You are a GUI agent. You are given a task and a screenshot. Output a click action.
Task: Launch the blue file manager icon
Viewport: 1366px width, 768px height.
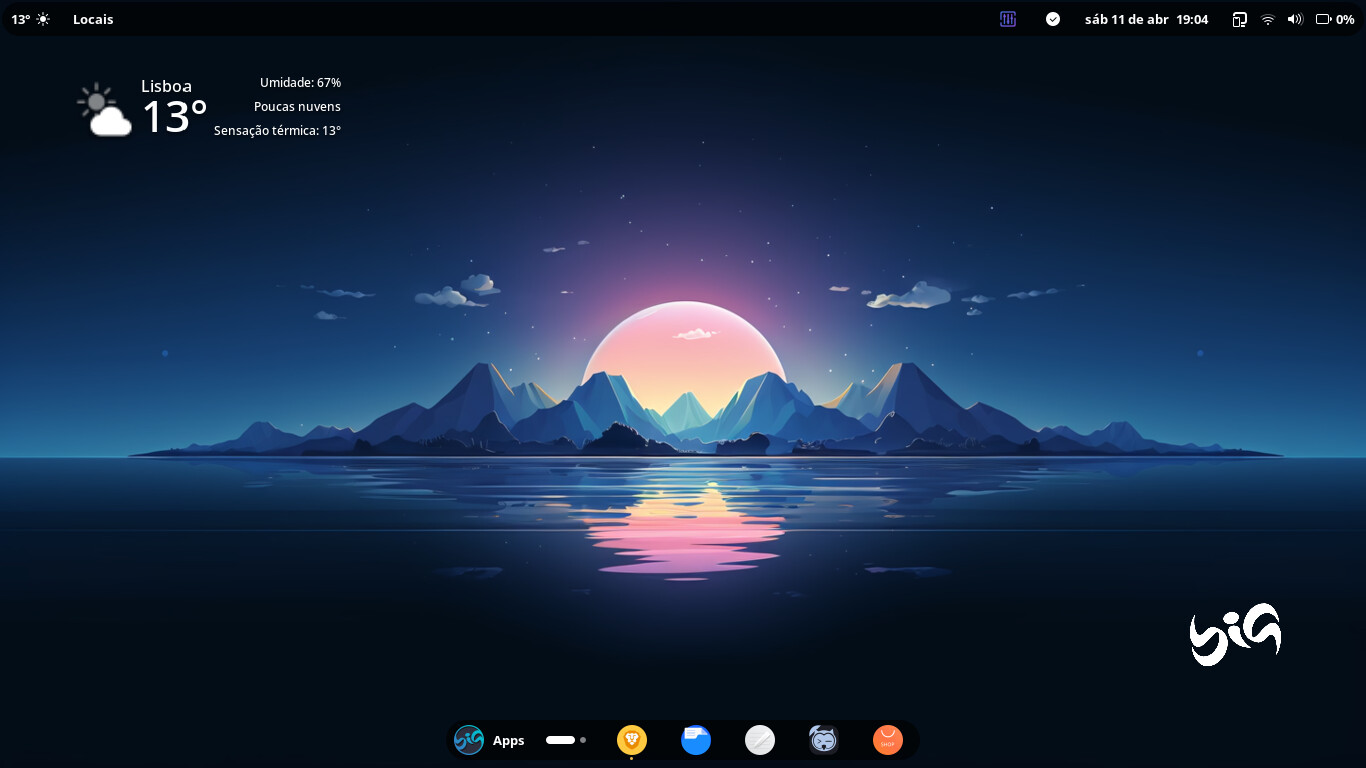696,740
